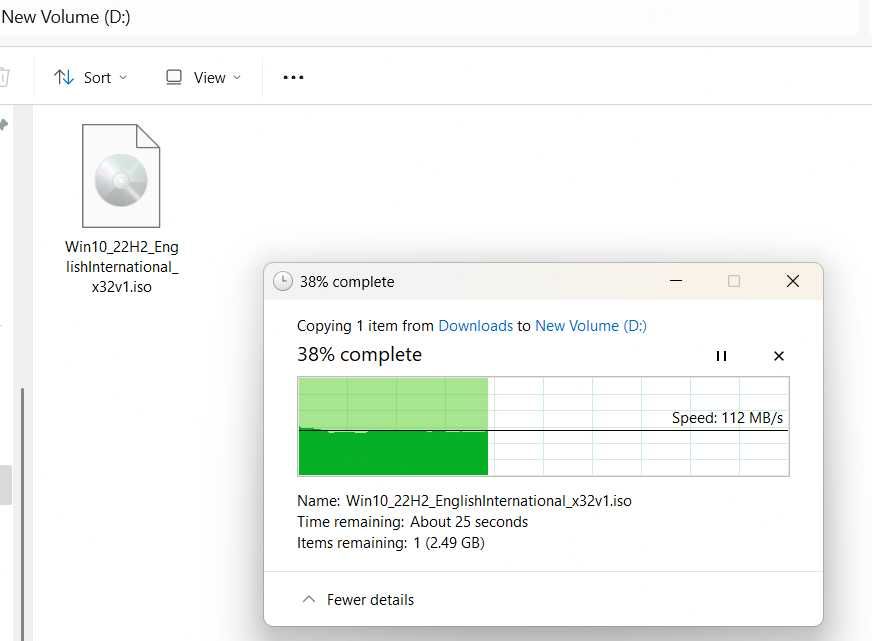Click the large 38% complete heading
The height and width of the screenshot is (641, 872).
(359, 355)
